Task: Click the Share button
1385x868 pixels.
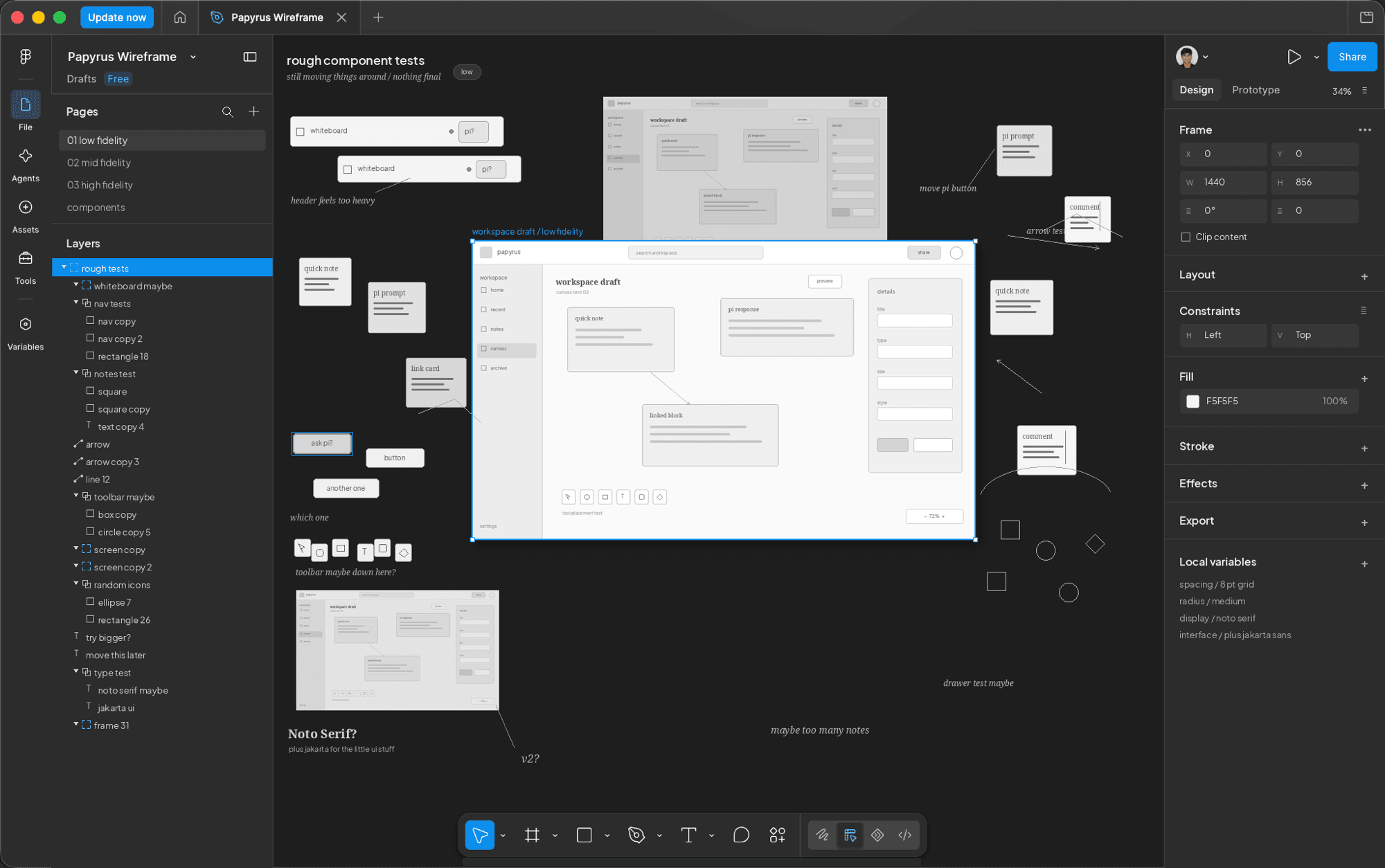Action: pyautogui.click(x=1352, y=57)
